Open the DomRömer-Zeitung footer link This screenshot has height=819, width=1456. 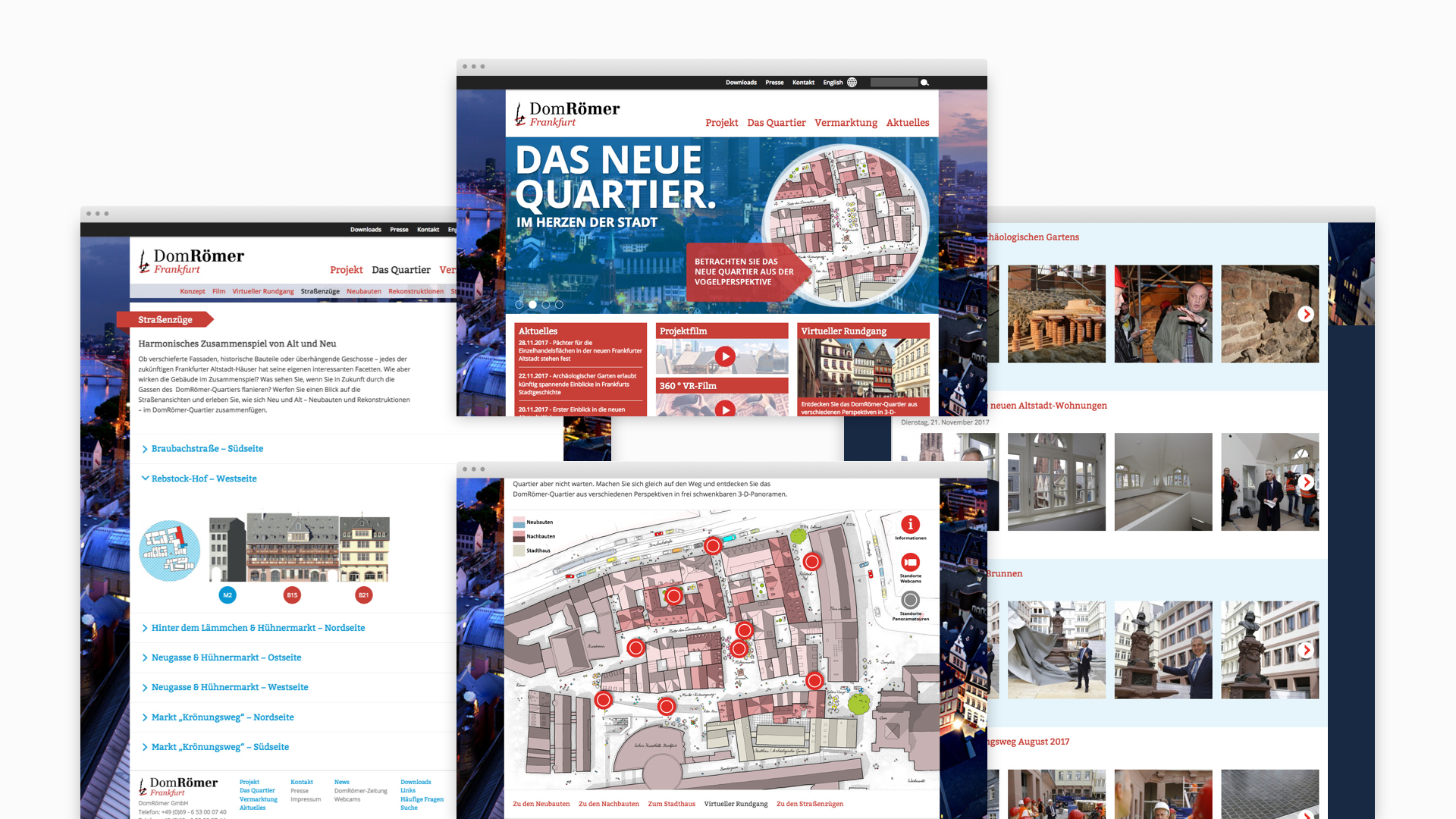point(360,791)
